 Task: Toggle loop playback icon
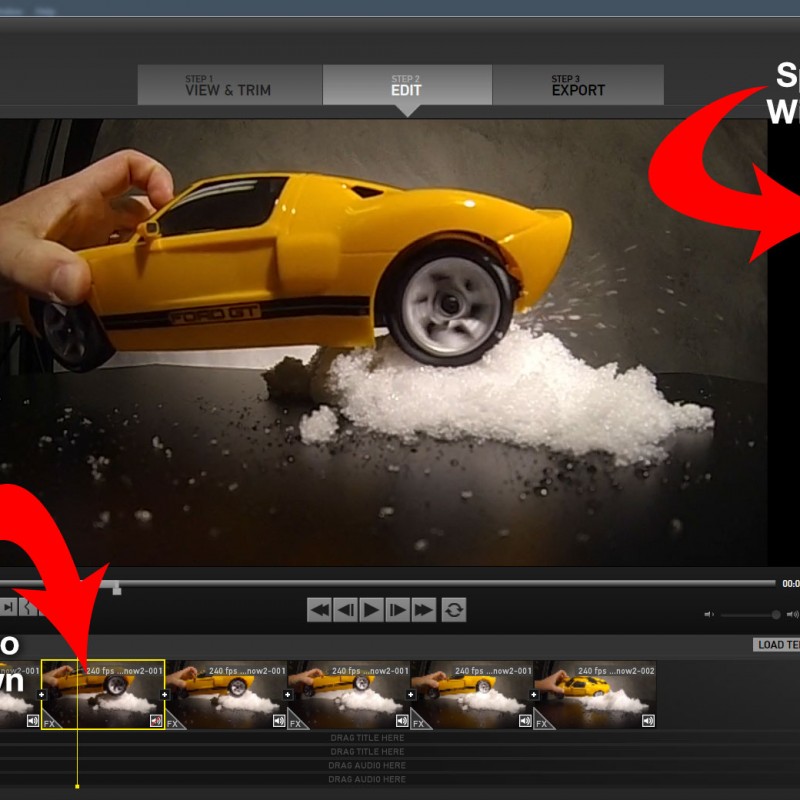454,609
